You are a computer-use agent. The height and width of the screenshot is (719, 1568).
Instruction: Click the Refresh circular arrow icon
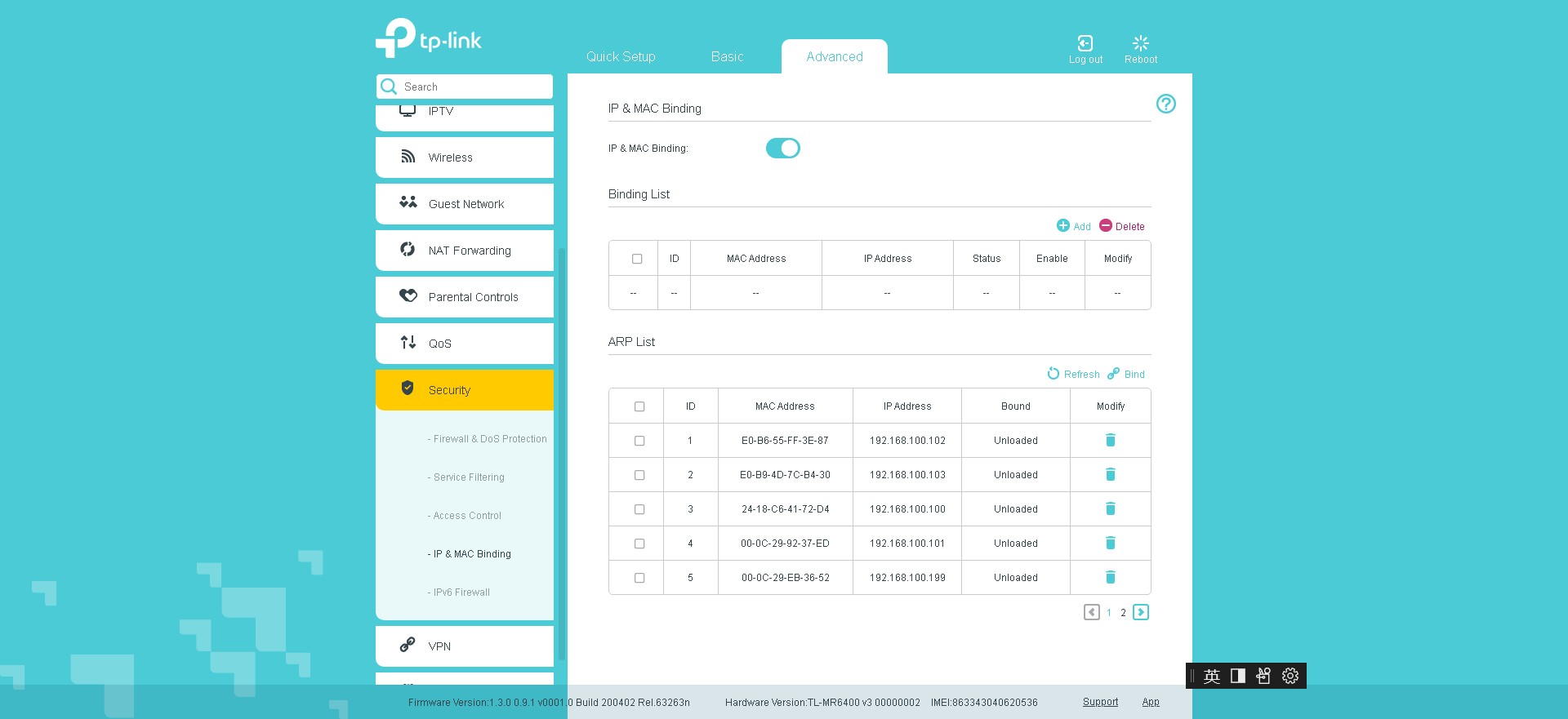pyautogui.click(x=1053, y=373)
